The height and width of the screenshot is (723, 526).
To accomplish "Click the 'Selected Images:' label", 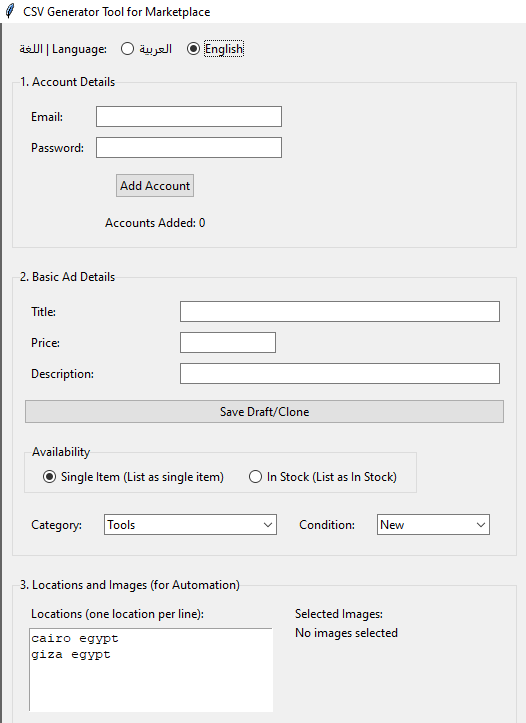I will click(339, 614).
